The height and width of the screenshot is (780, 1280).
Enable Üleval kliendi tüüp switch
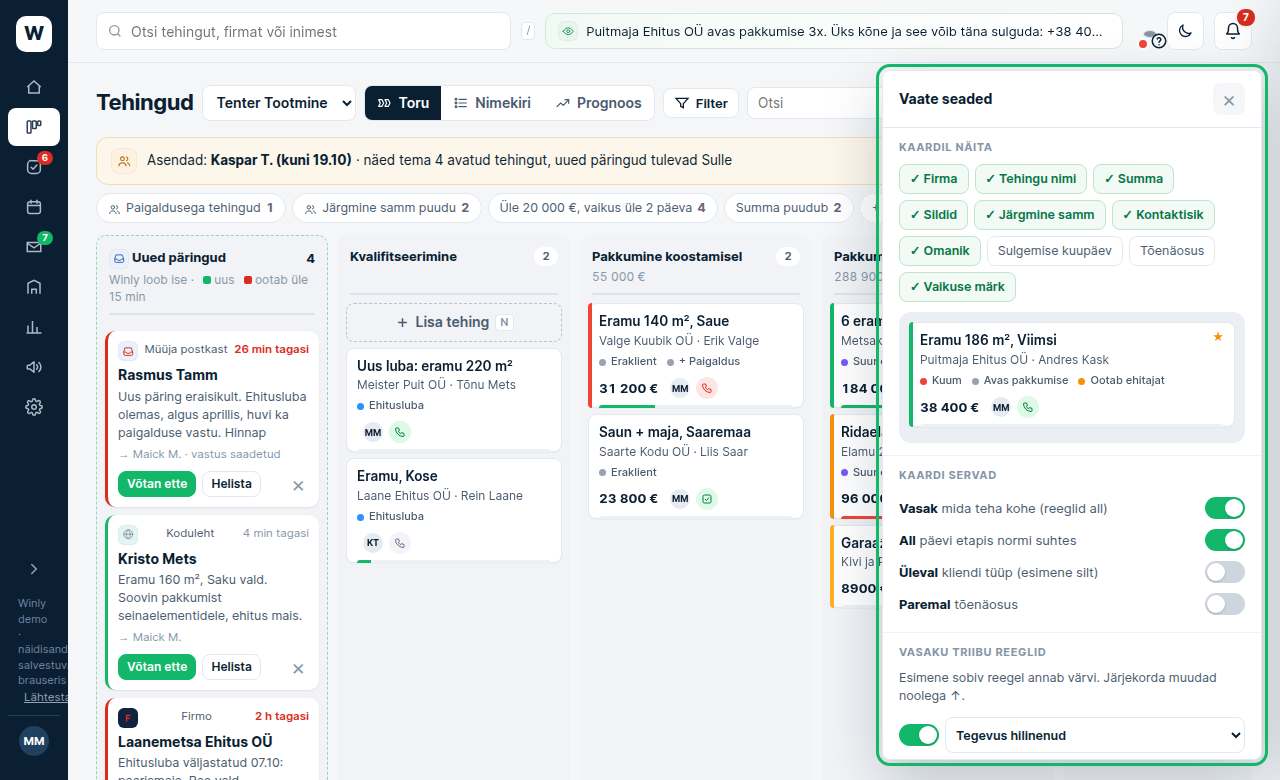tap(1225, 572)
